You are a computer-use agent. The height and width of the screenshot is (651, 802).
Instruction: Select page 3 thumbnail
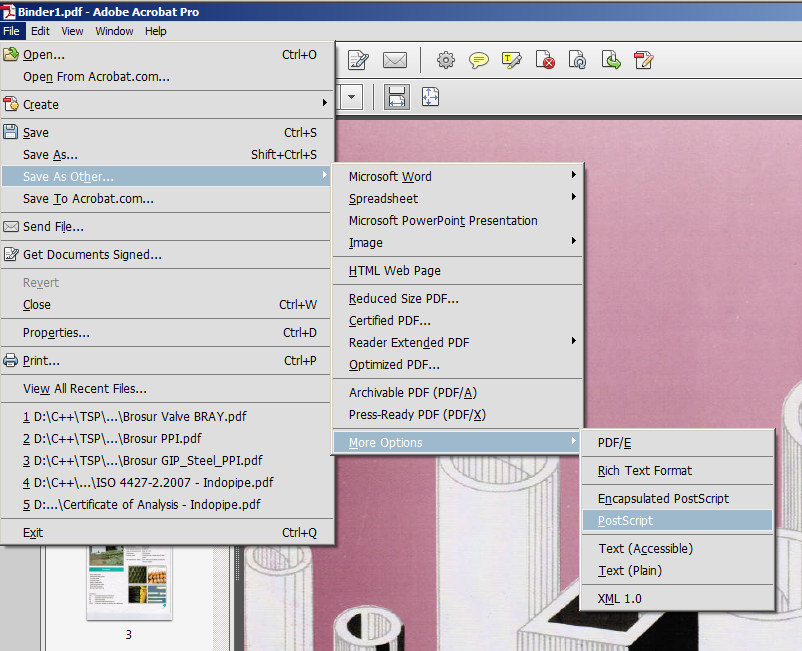click(x=129, y=583)
